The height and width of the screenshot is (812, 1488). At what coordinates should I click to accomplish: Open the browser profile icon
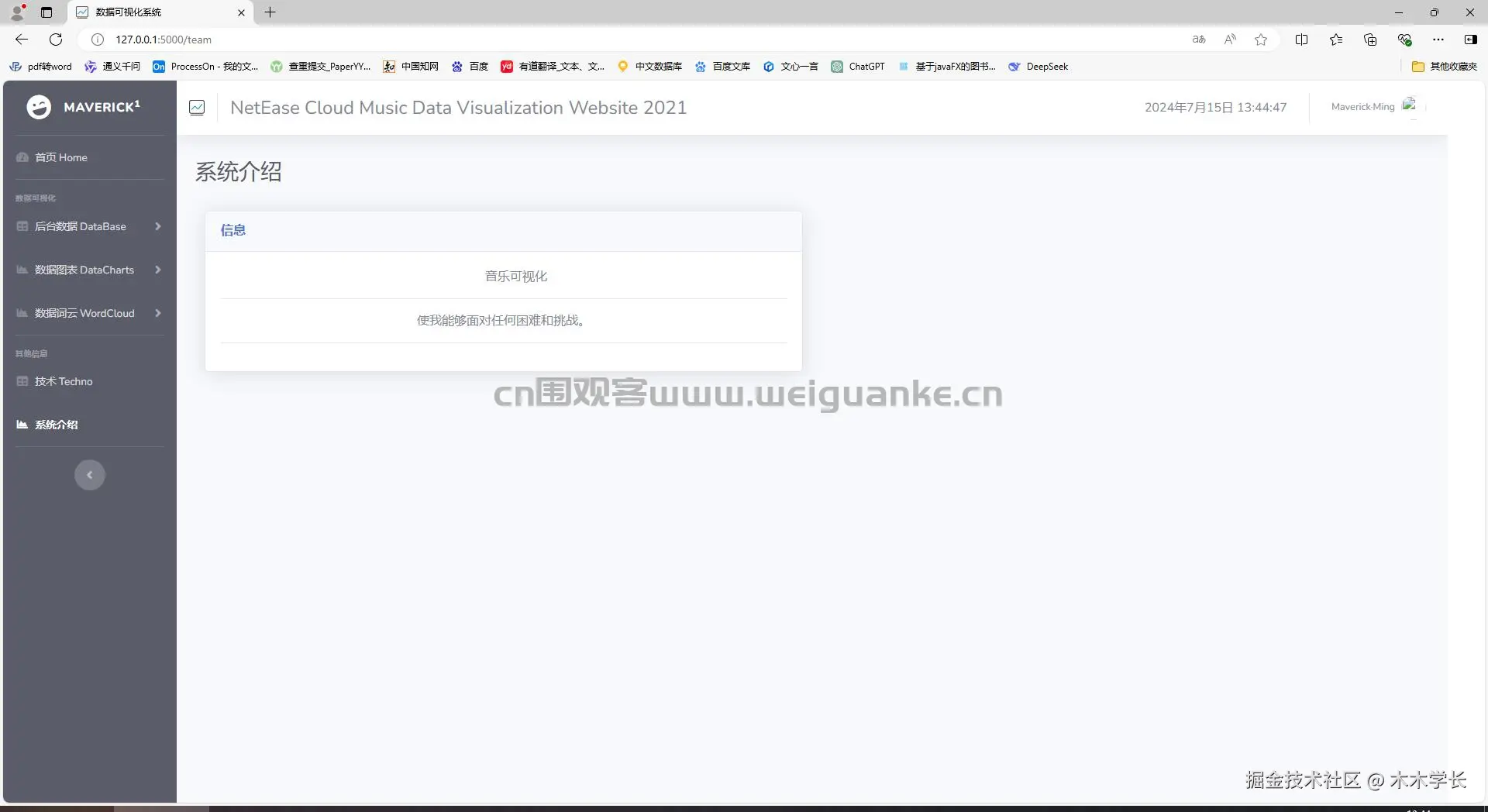point(17,12)
